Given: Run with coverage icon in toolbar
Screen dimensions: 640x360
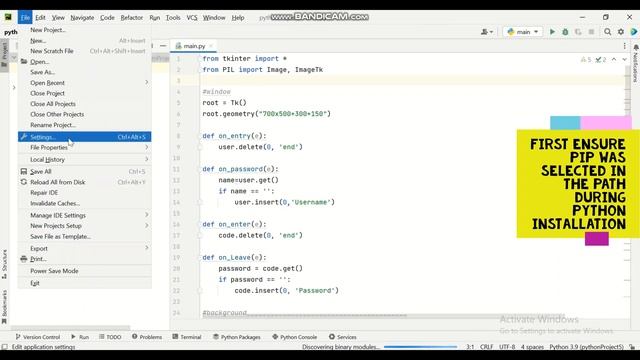Looking at the screenshot, I should pos(578,31).
